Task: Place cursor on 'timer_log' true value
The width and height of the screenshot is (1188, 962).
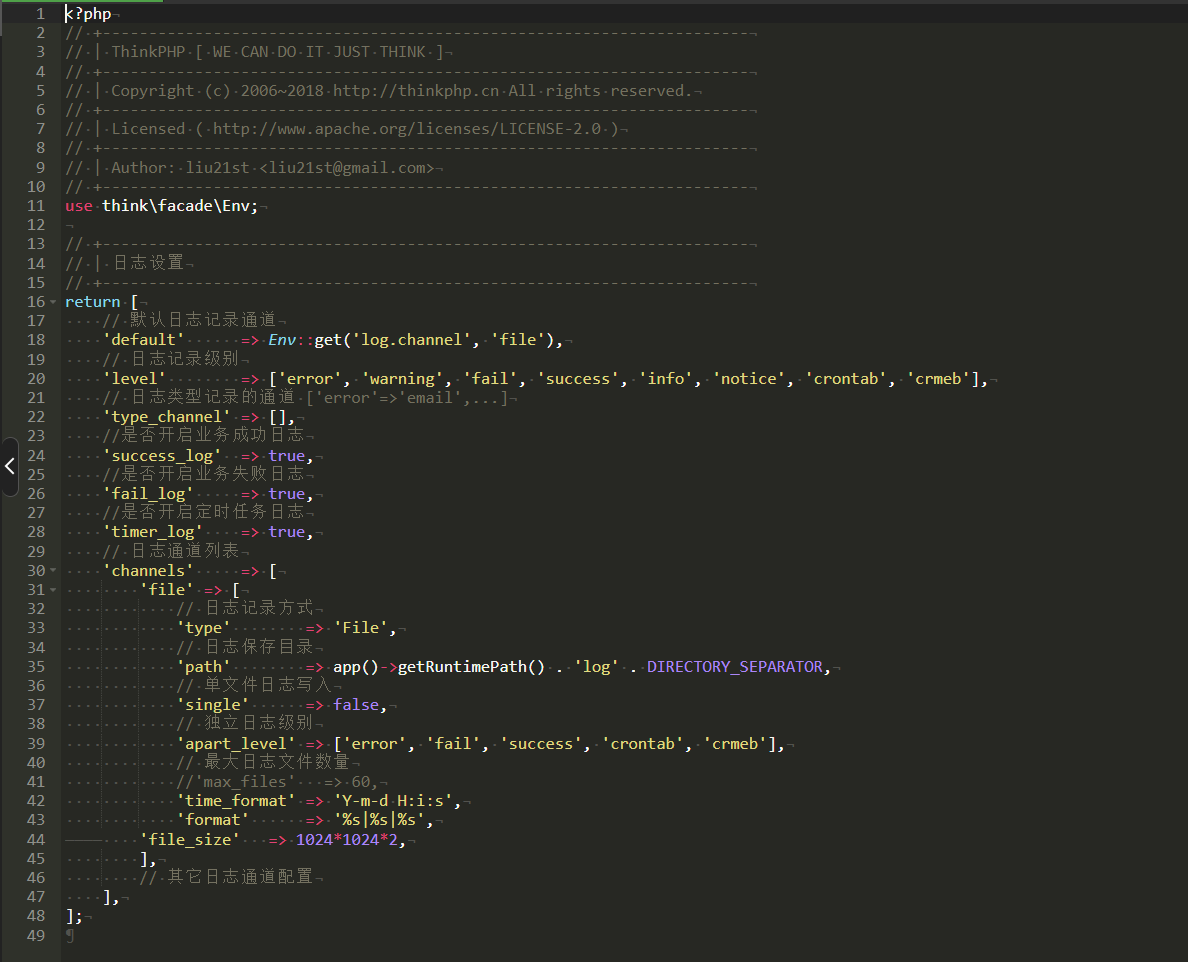Action: [x=286, y=533]
